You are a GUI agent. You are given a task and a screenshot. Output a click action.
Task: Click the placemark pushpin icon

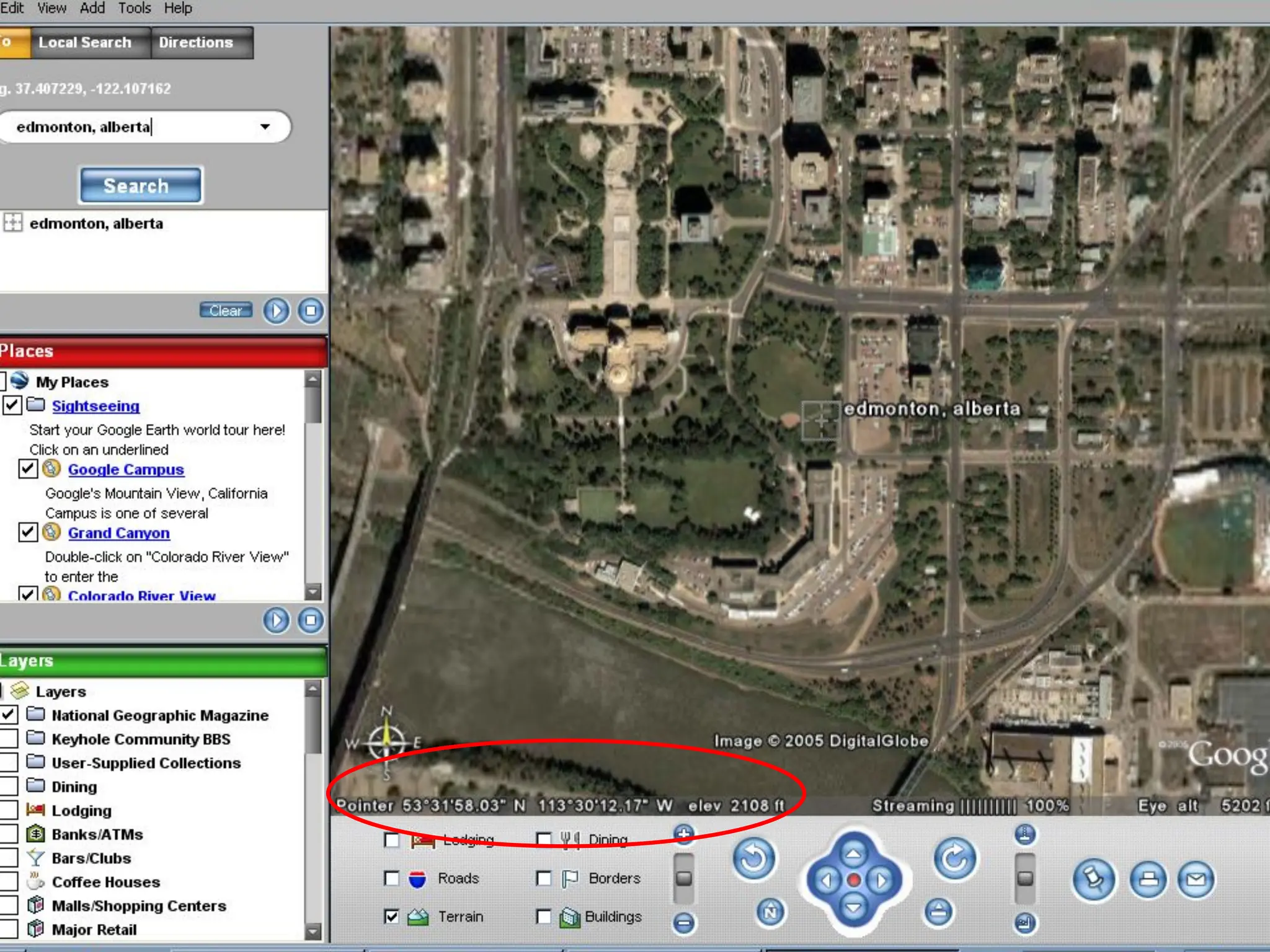1094,879
